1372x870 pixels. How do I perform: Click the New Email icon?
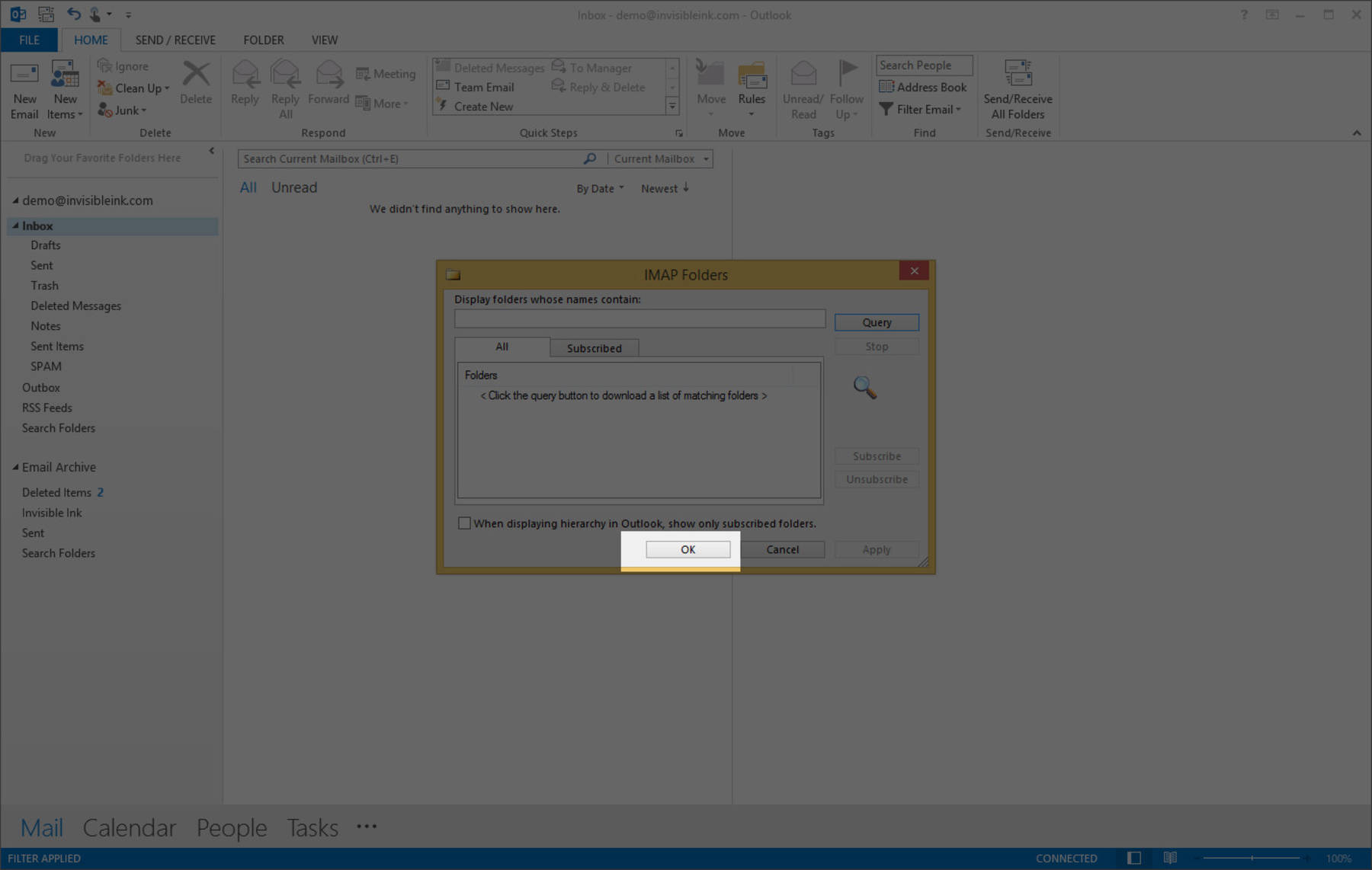pyautogui.click(x=24, y=89)
